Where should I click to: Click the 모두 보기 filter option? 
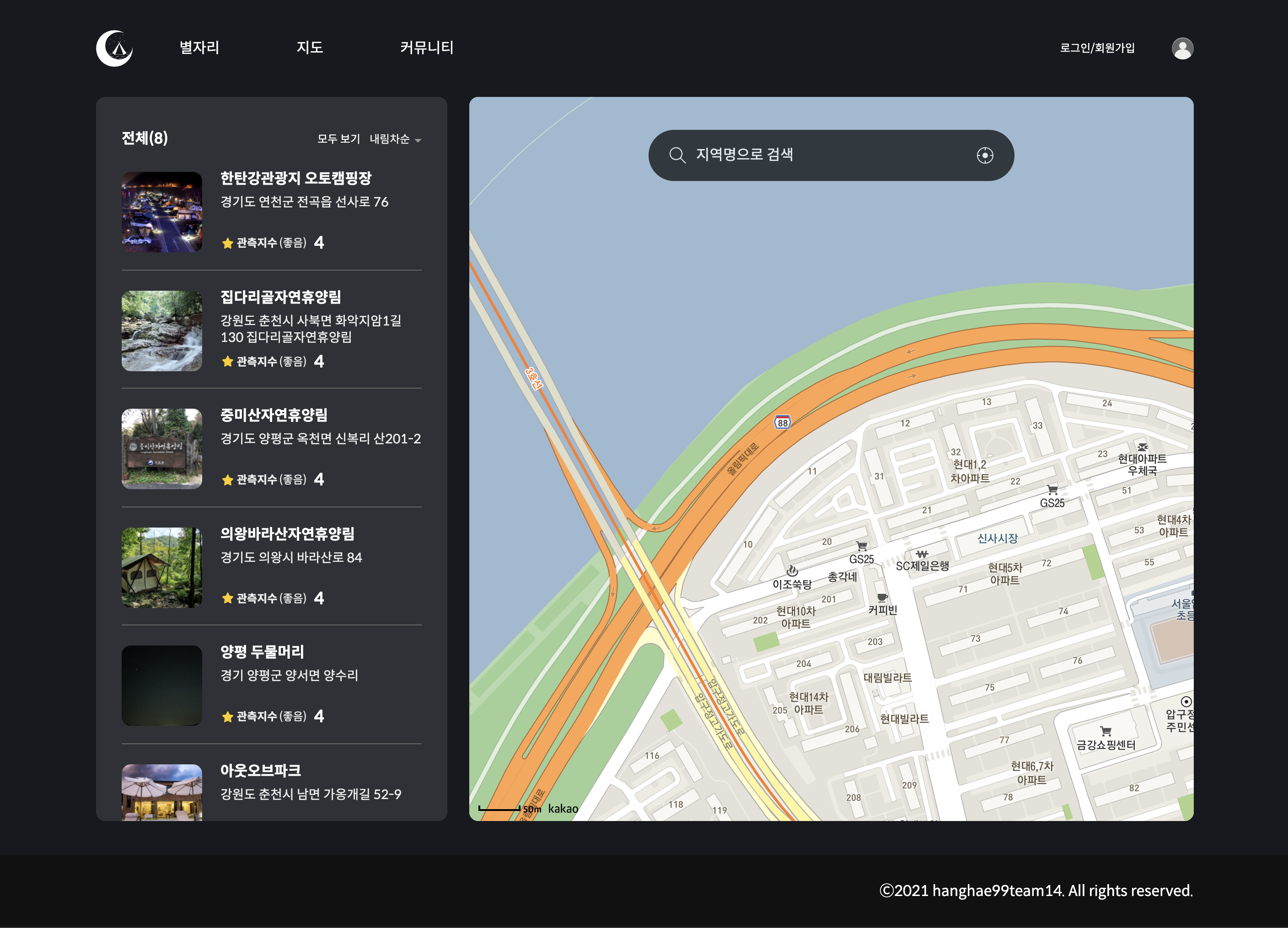point(338,139)
